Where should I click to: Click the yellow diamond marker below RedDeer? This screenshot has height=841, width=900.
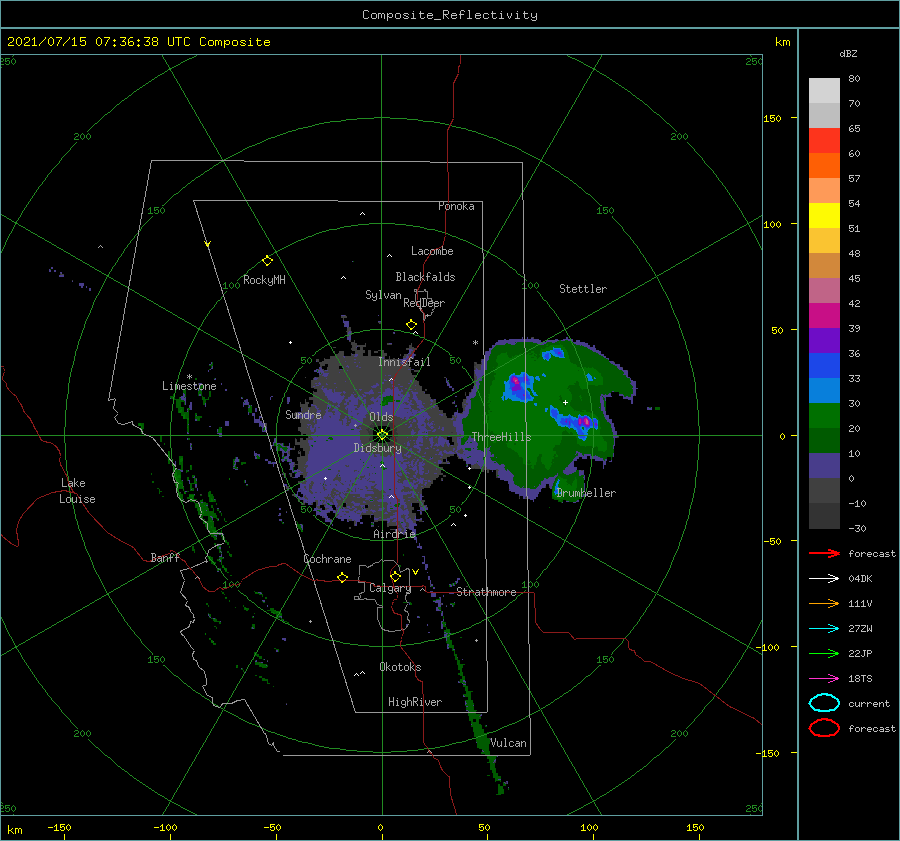[412, 325]
